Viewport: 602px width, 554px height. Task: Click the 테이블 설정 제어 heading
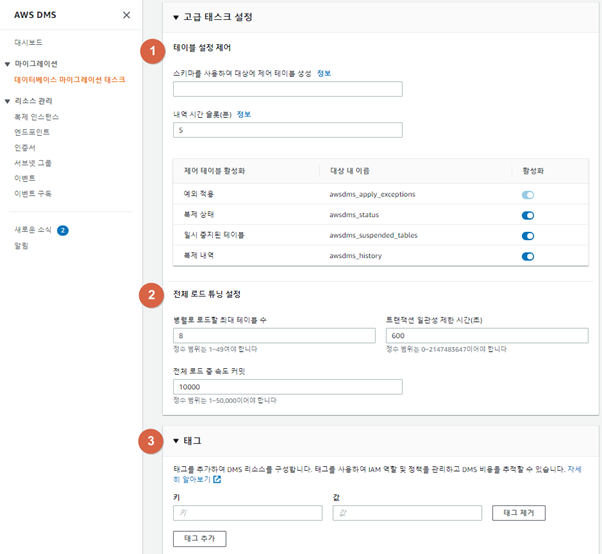pyautogui.click(x=202, y=48)
